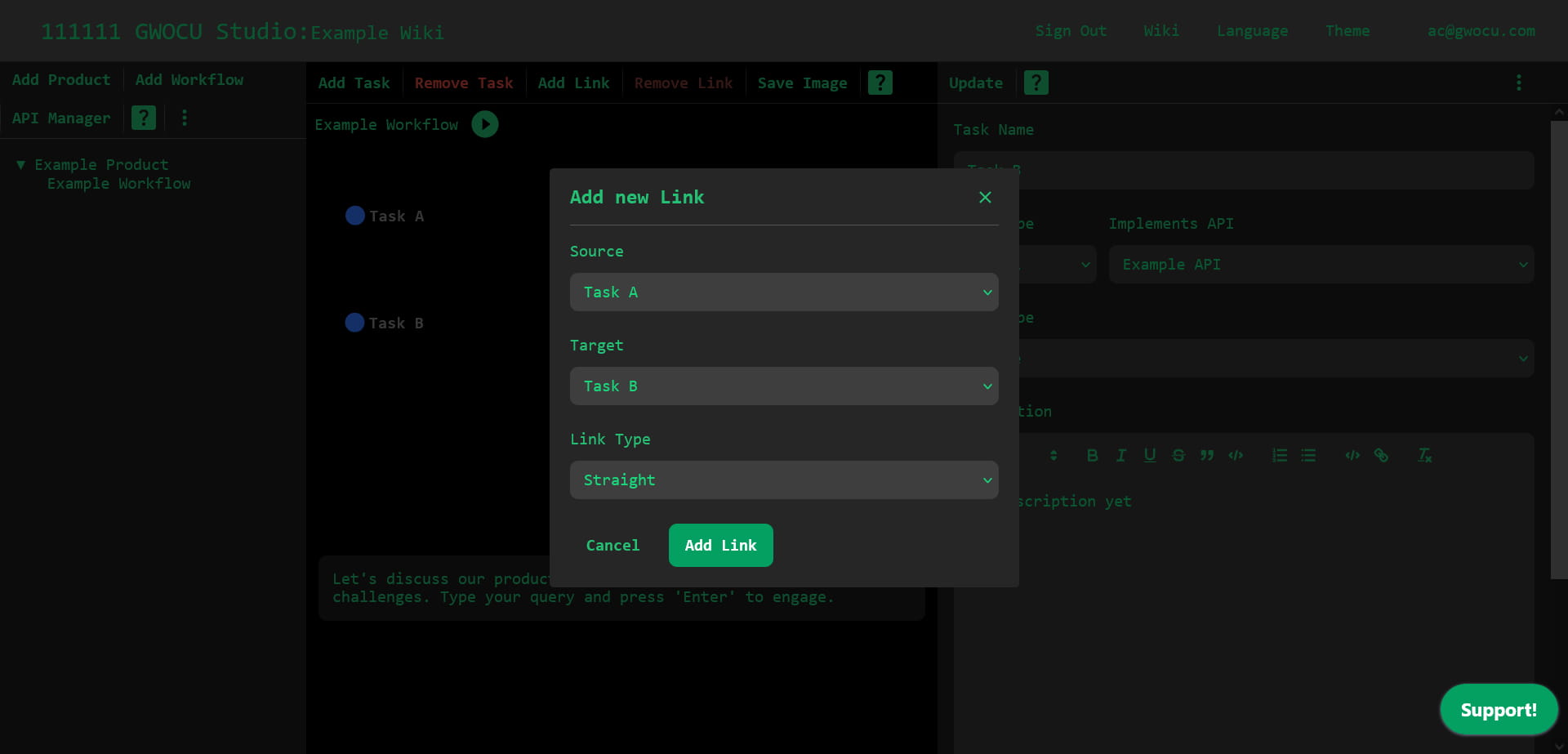Insert a blockquote in the description editor
This screenshot has width=1568, height=754.
pyautogui.click(x=1207, y=455)
